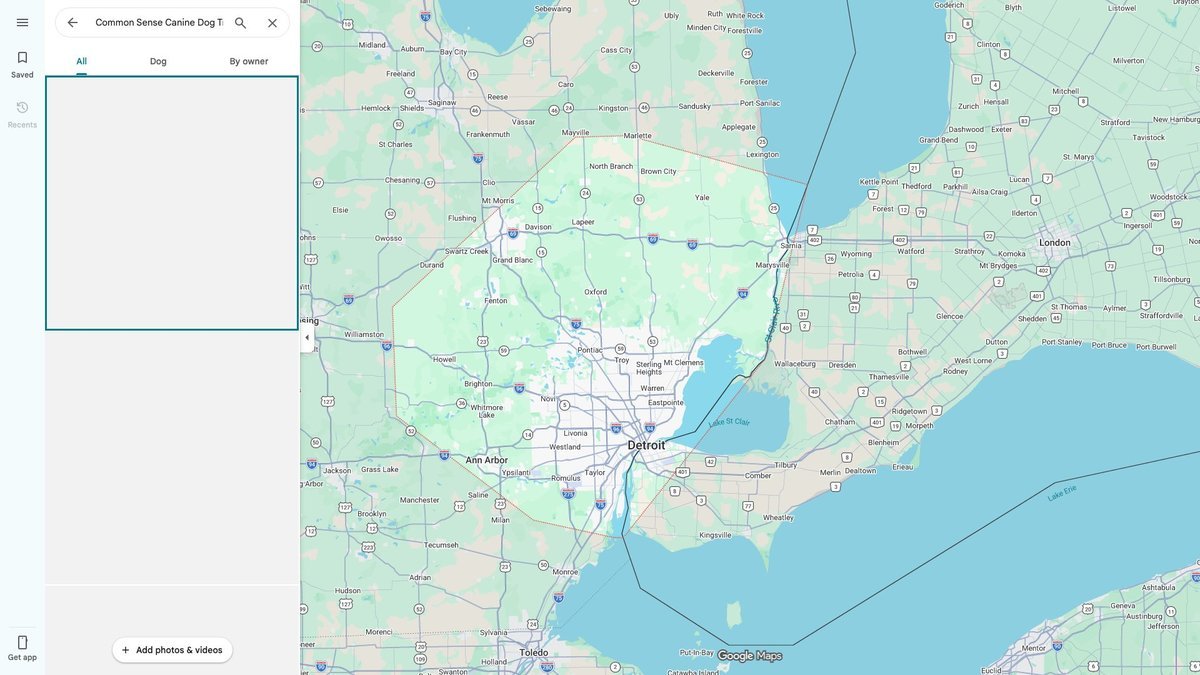The image size is (1200, 675).
Task: Click the Port Stanley map label
Action: pyautogui.click(x=1061, y=342)
